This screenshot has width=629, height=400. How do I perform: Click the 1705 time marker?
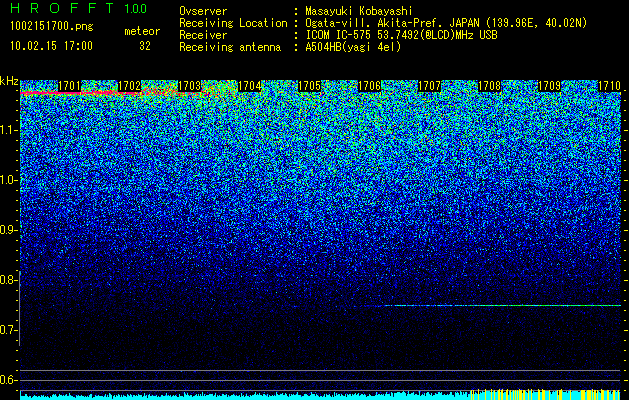tap(309, 86)
